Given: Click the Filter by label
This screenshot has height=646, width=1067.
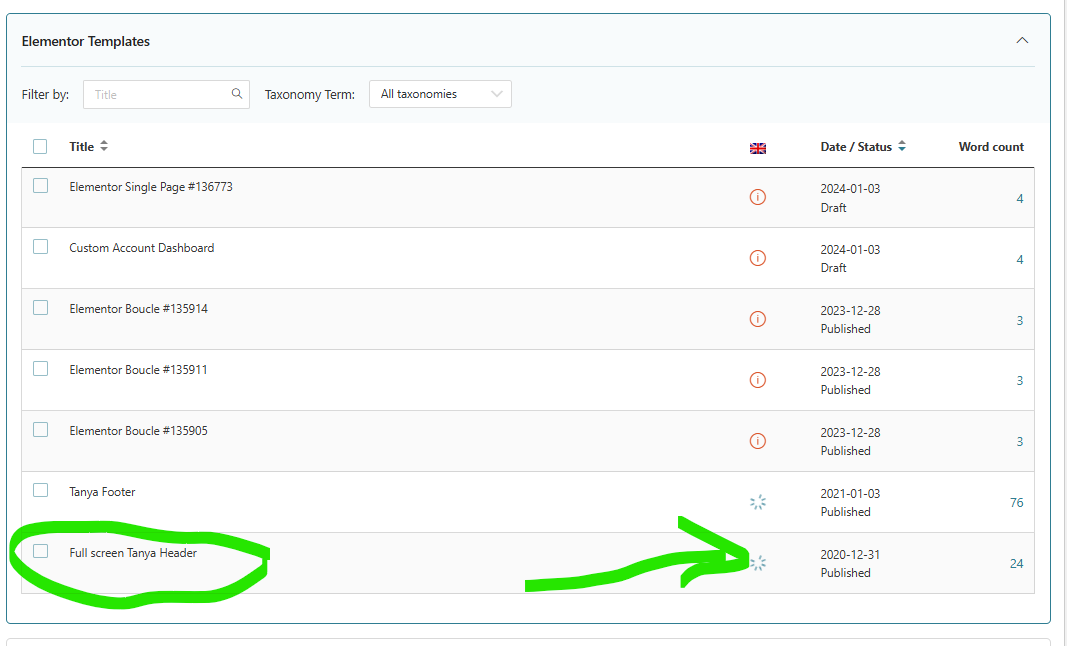Looking at the screenshot, I should click(45, 95).
